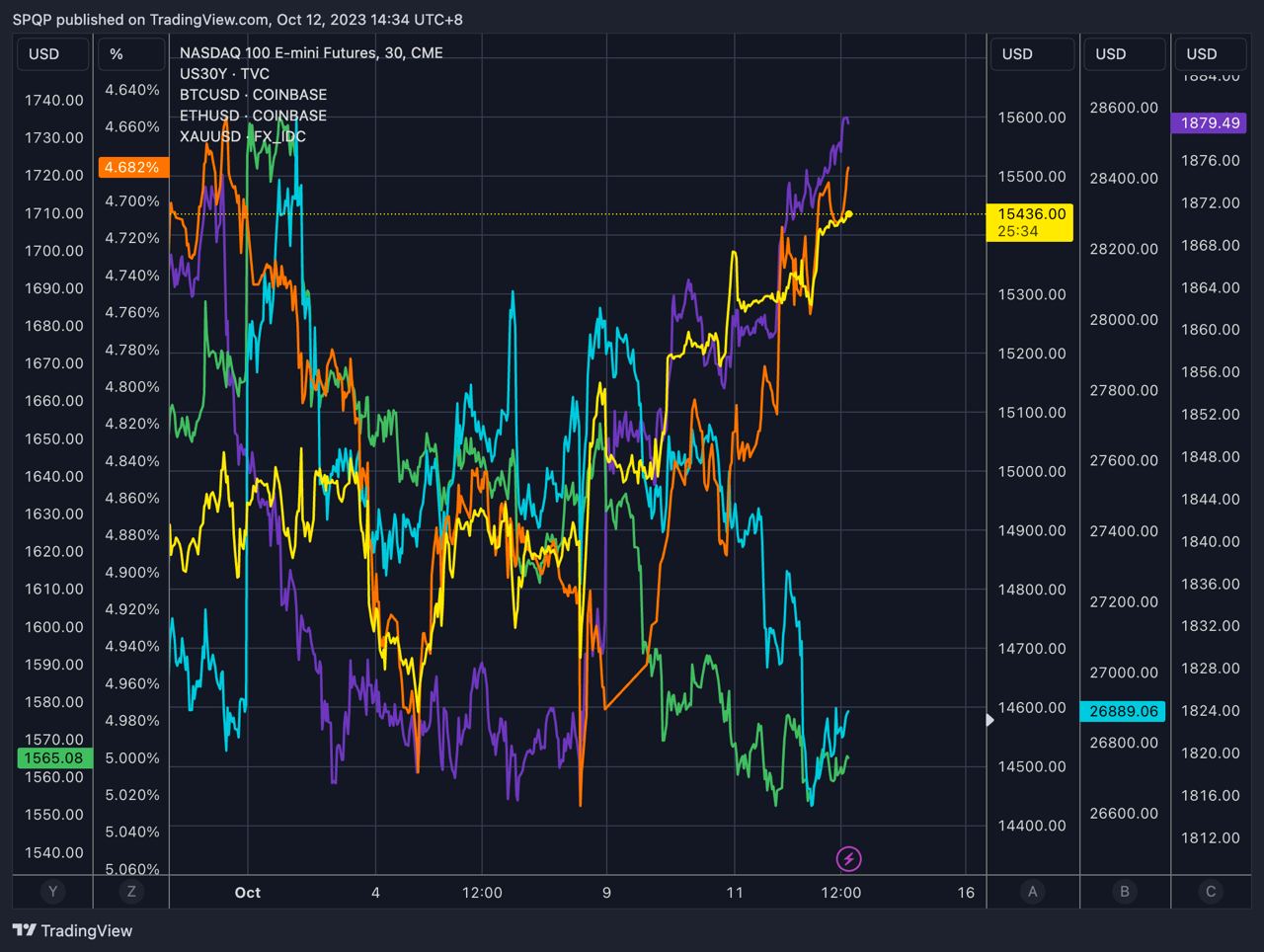Open the USD currency header above scale B

click(1111, 54)
